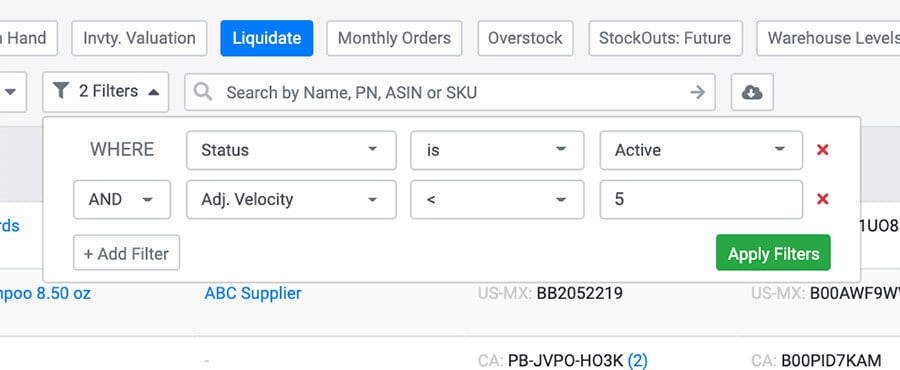
Task: Change the AND conjunction dropdown
Action: tap(122, 200)
